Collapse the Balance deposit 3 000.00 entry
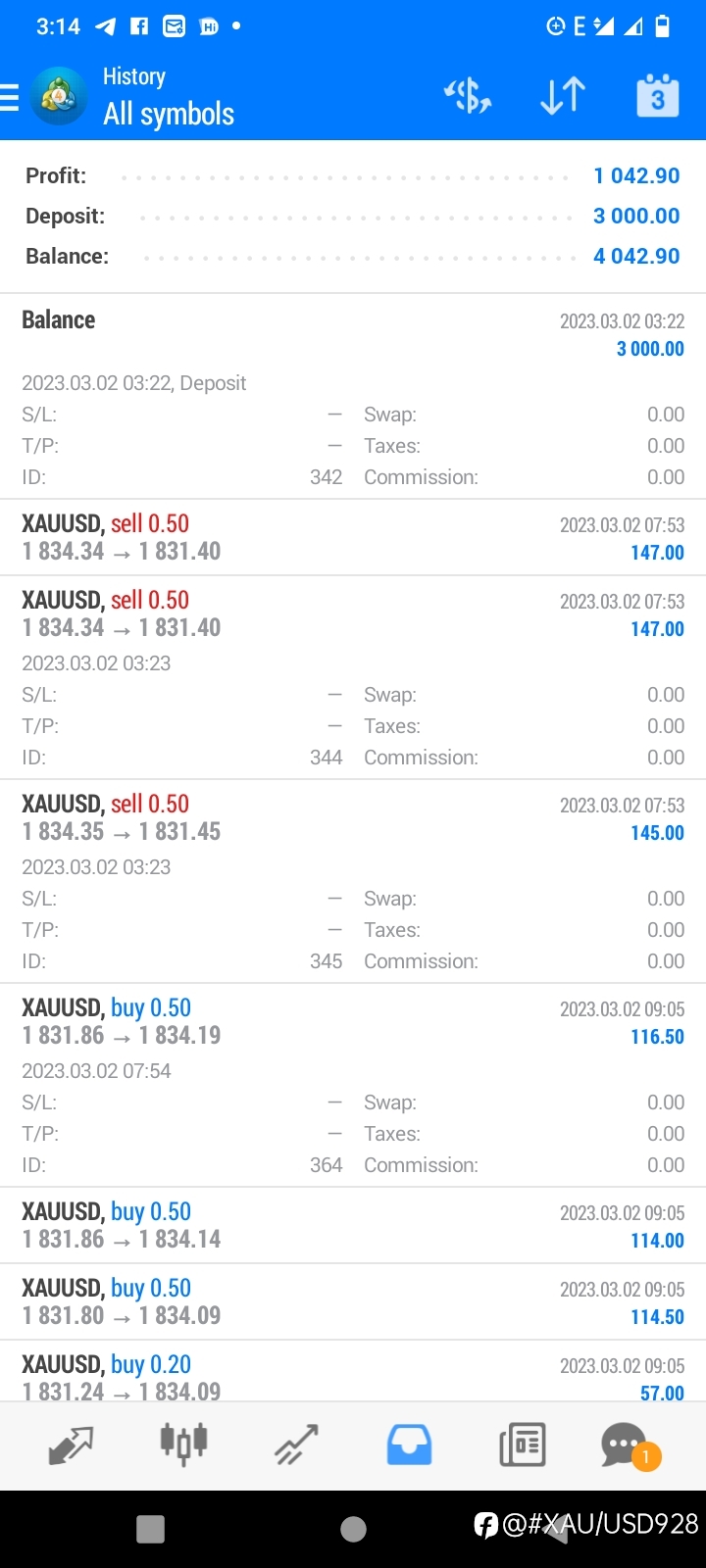Image resolution: width=706 pixels, height=1568 pixels. click(353, 395)
